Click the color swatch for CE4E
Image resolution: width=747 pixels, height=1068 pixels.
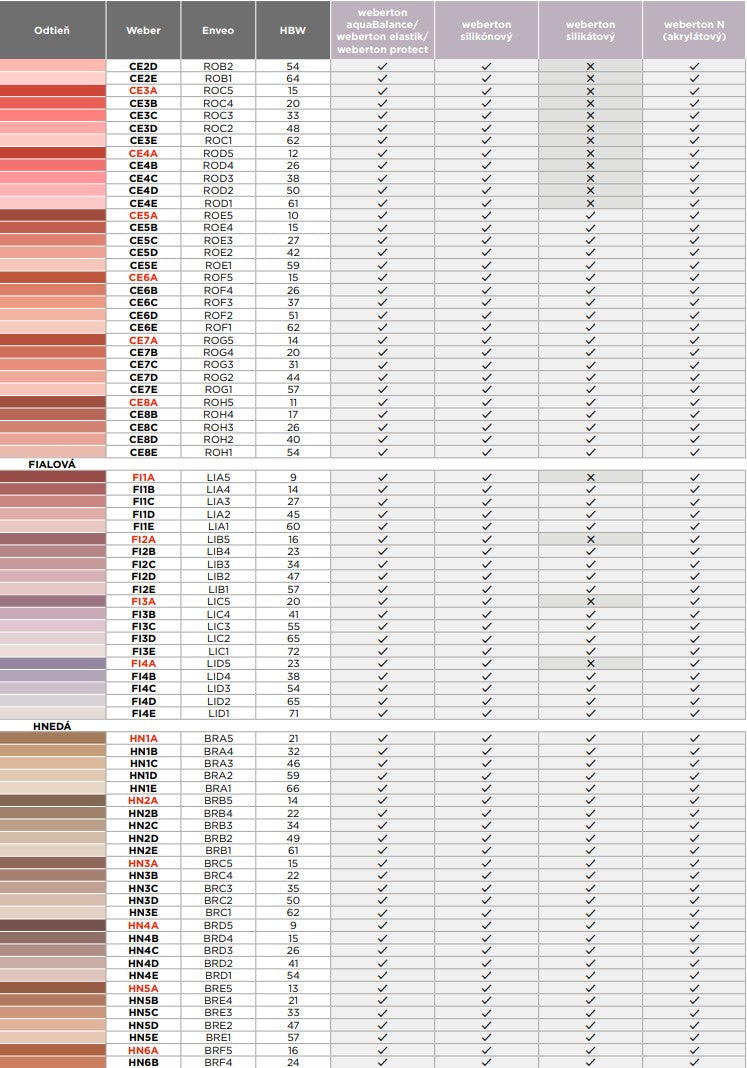(53, 203)
